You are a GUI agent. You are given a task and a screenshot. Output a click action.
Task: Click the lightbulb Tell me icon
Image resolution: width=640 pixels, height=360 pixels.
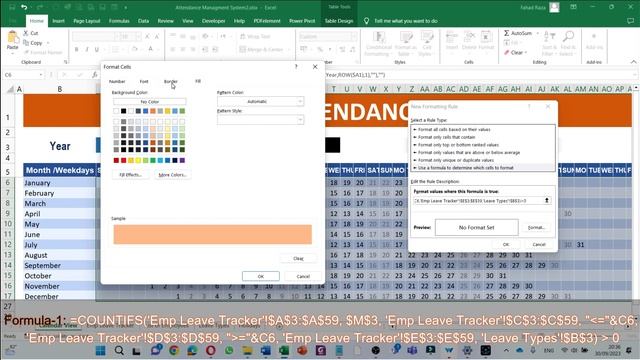click(366, 21)
